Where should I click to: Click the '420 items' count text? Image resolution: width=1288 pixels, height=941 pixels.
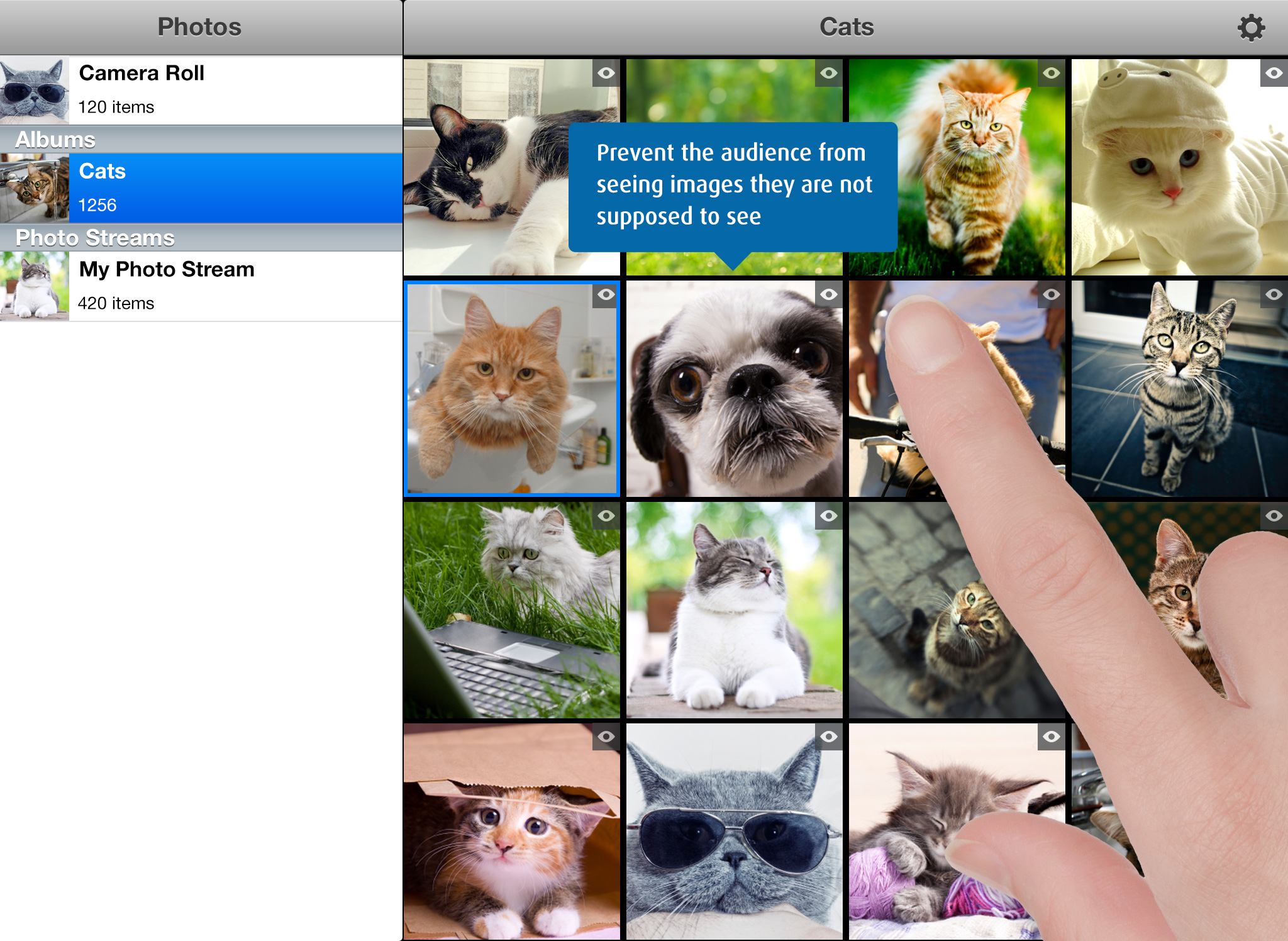pos(116,303)
